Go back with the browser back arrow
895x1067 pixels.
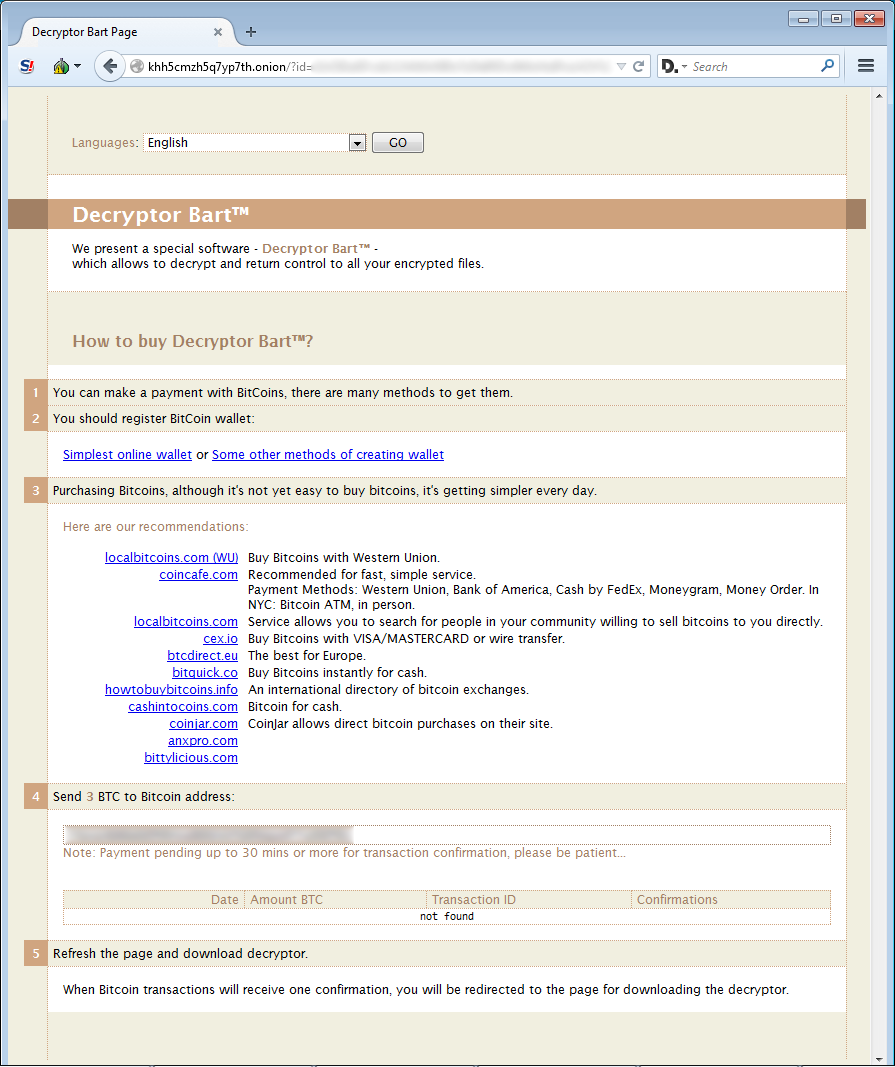point(110,67)
